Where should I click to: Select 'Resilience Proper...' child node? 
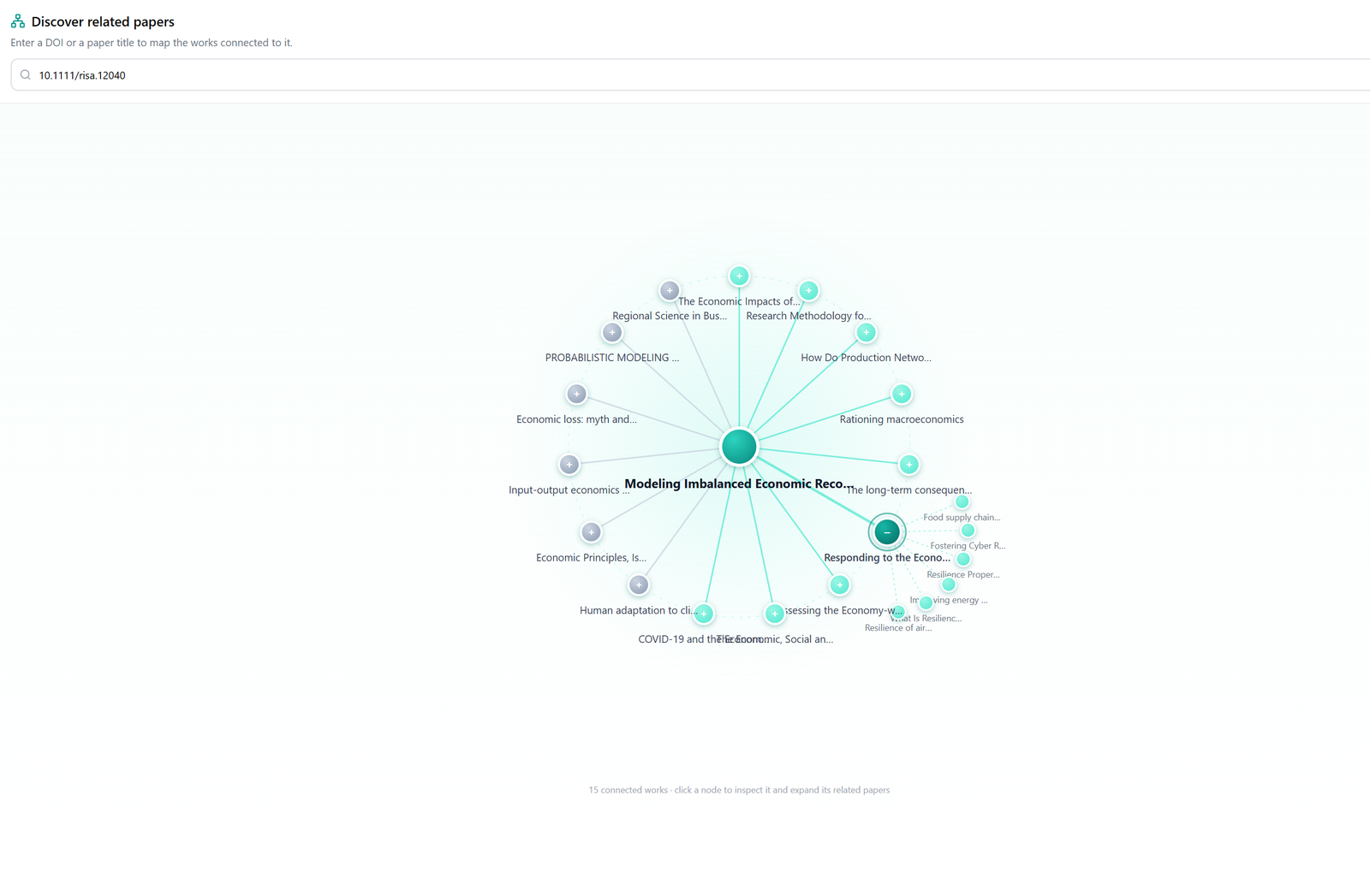963,560
